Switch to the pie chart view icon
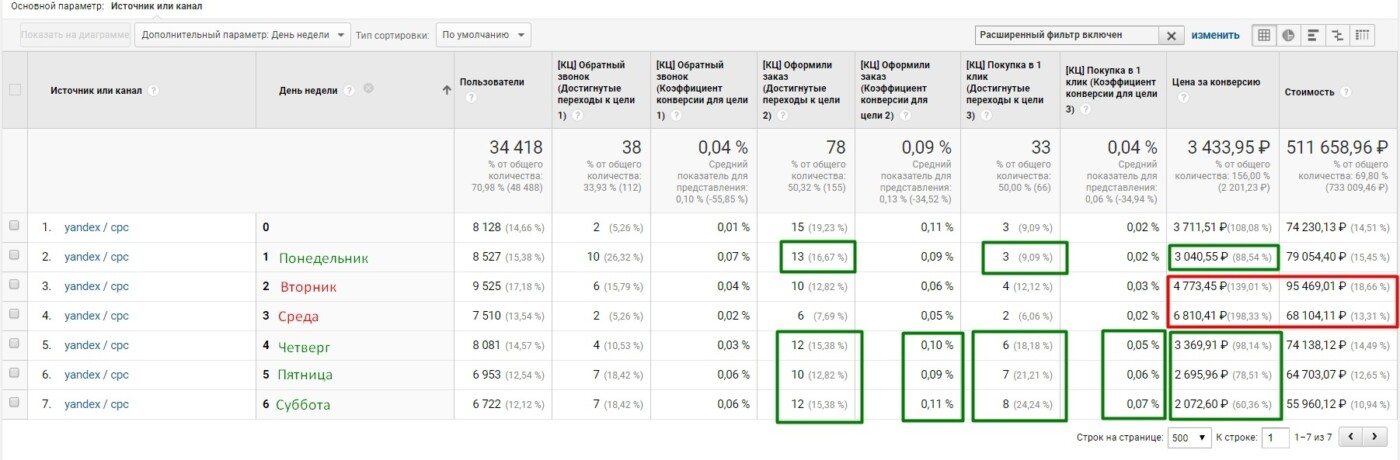 click(1288, 35)
